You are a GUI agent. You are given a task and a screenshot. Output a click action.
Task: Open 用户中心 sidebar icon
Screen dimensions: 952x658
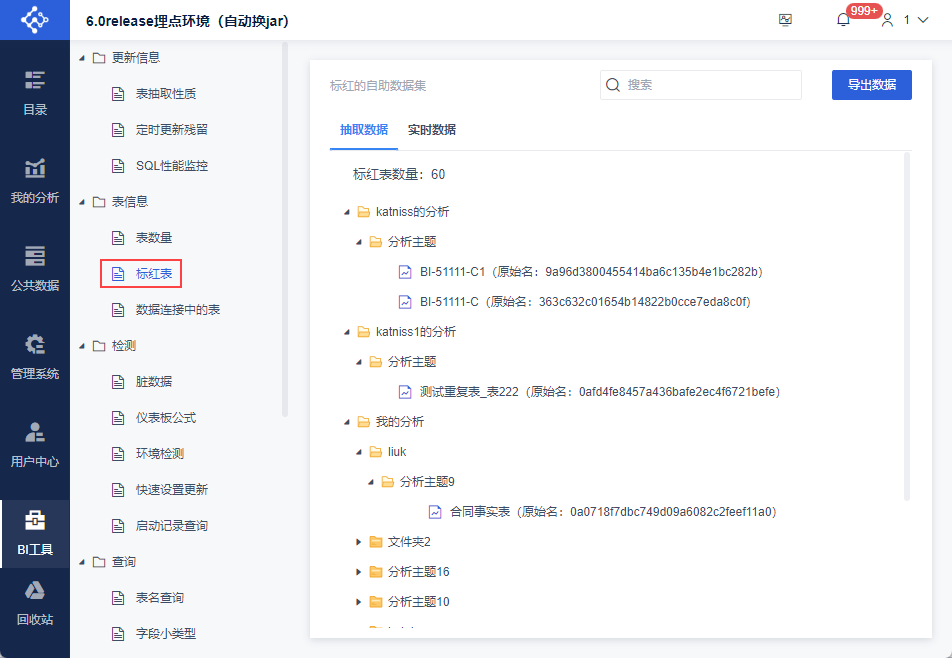tap(35, 445)
